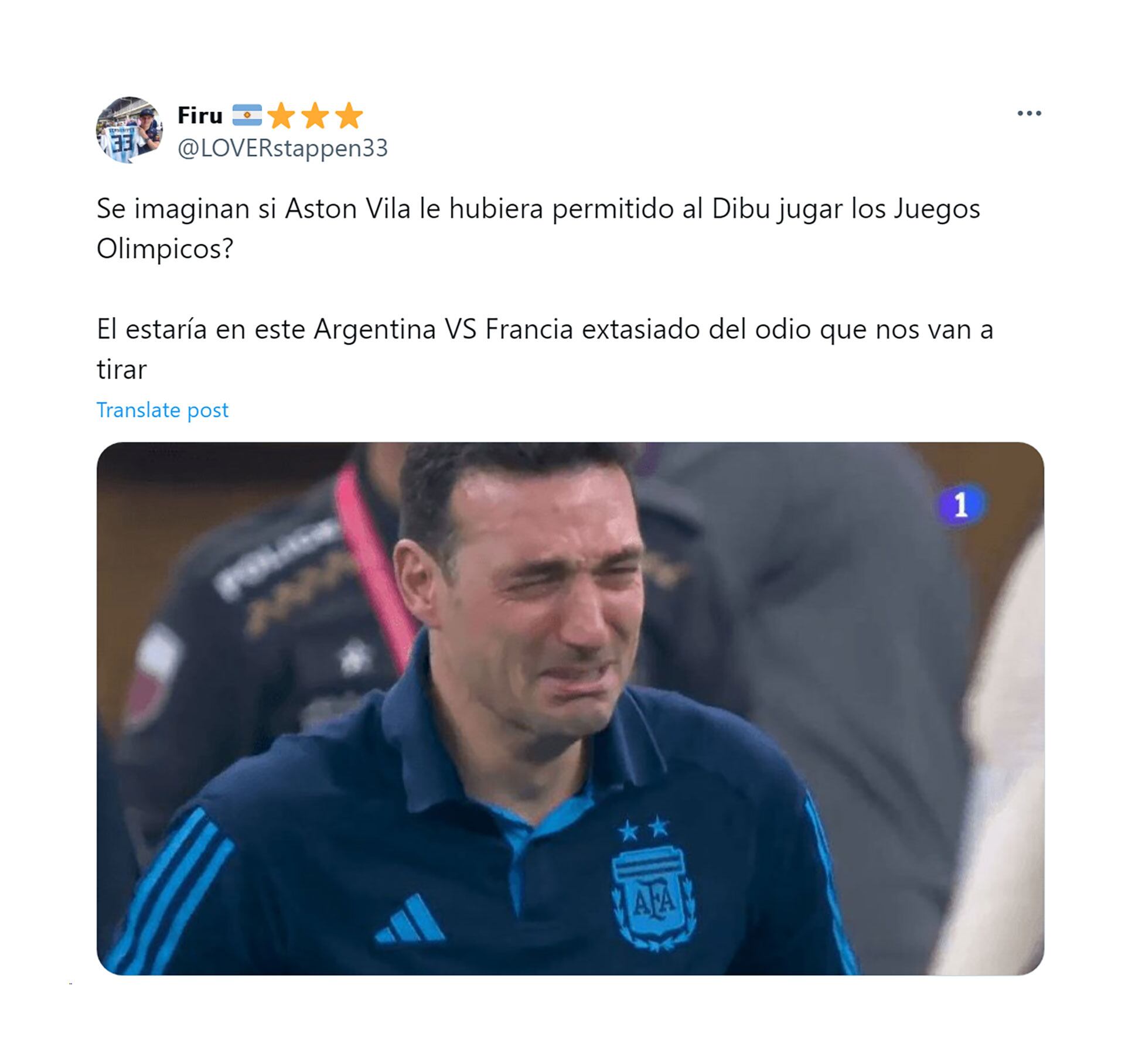Click the last gold star in the name
1125x1064 pixels.
coord(350,115)
